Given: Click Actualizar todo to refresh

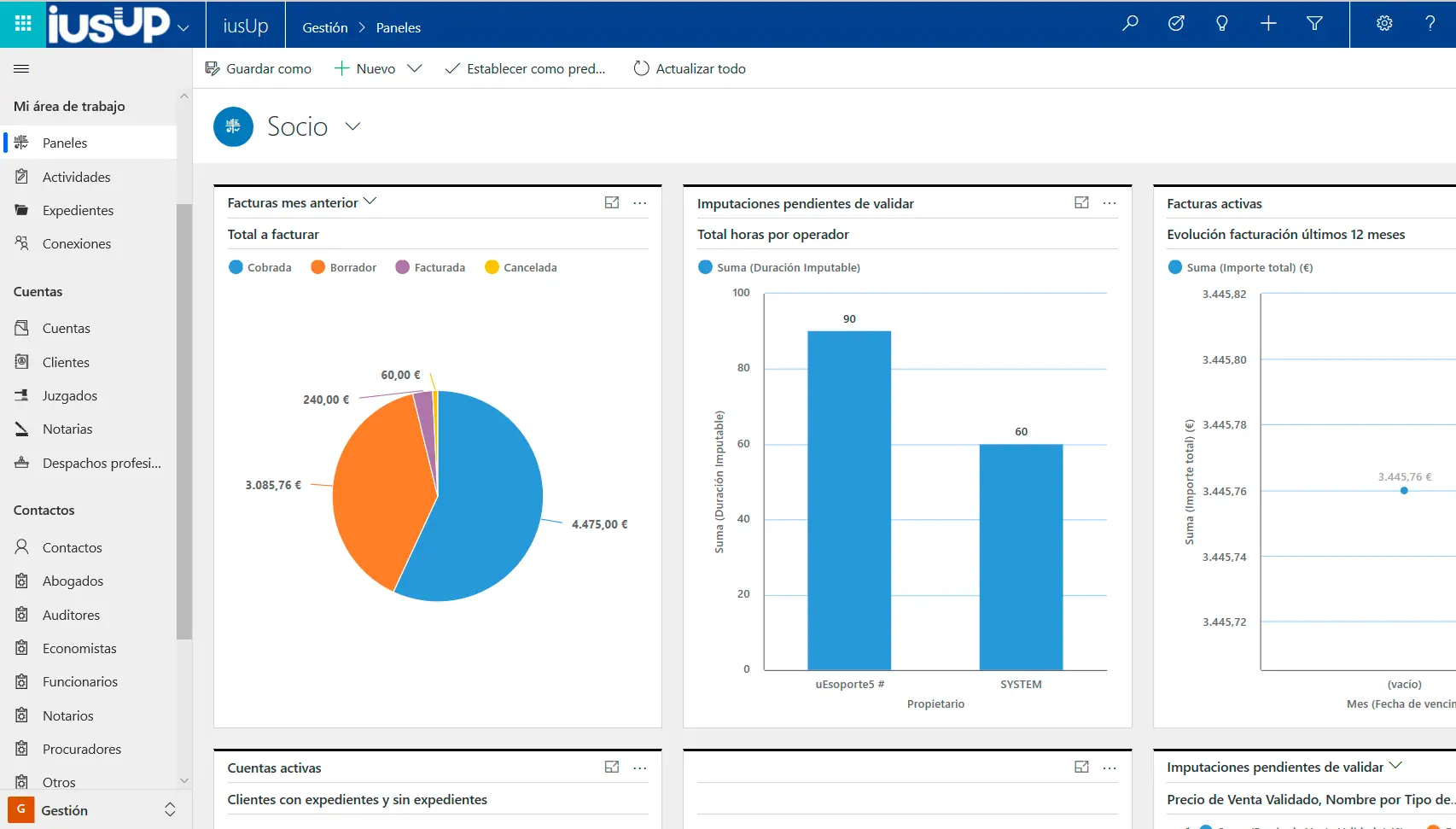Looking at the screenshot, I should (690, 68).
